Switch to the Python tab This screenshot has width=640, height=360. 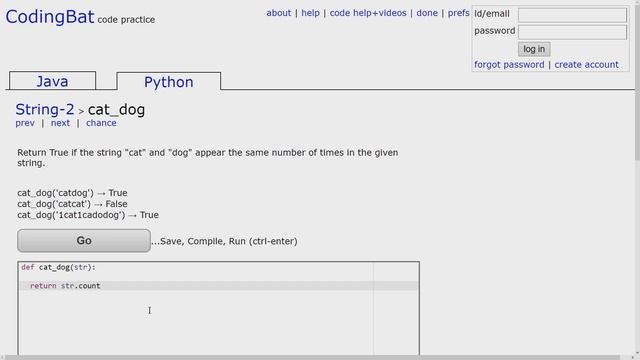(x=169, y=82)
